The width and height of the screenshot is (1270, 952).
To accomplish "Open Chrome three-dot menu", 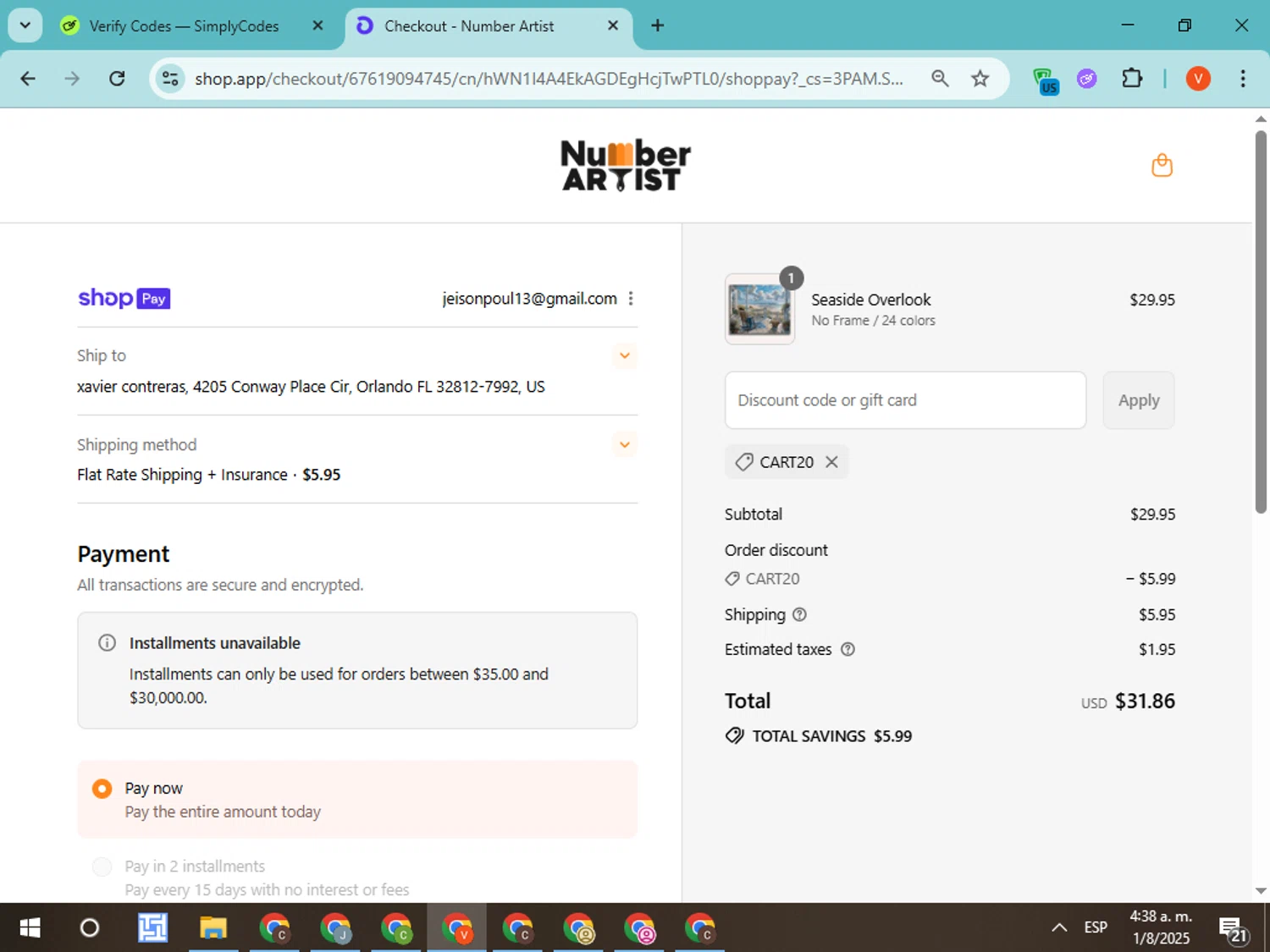I will [1242, 79].
